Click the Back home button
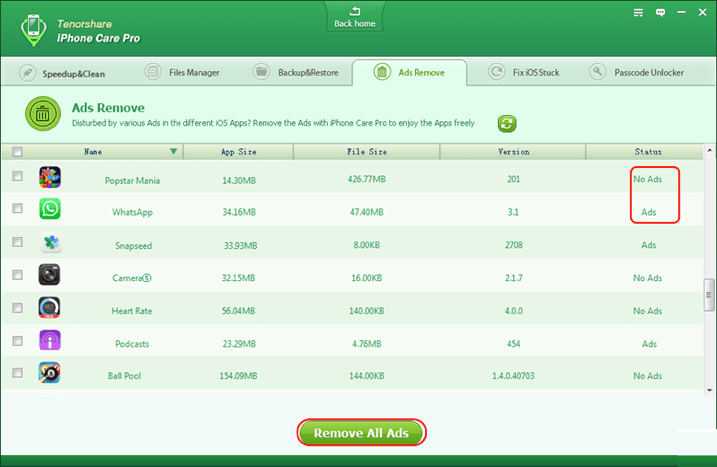The image size is (717, 467). point(355,17)
